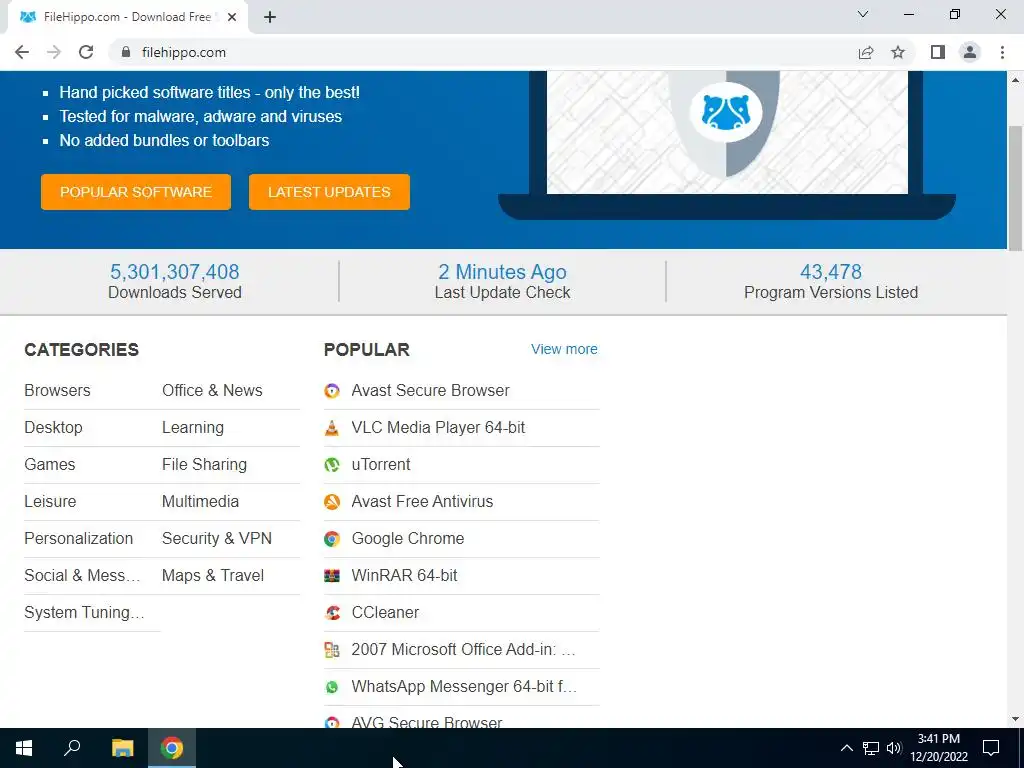
Task: Open Avast Secure Browser link
Action: point(430,391)
